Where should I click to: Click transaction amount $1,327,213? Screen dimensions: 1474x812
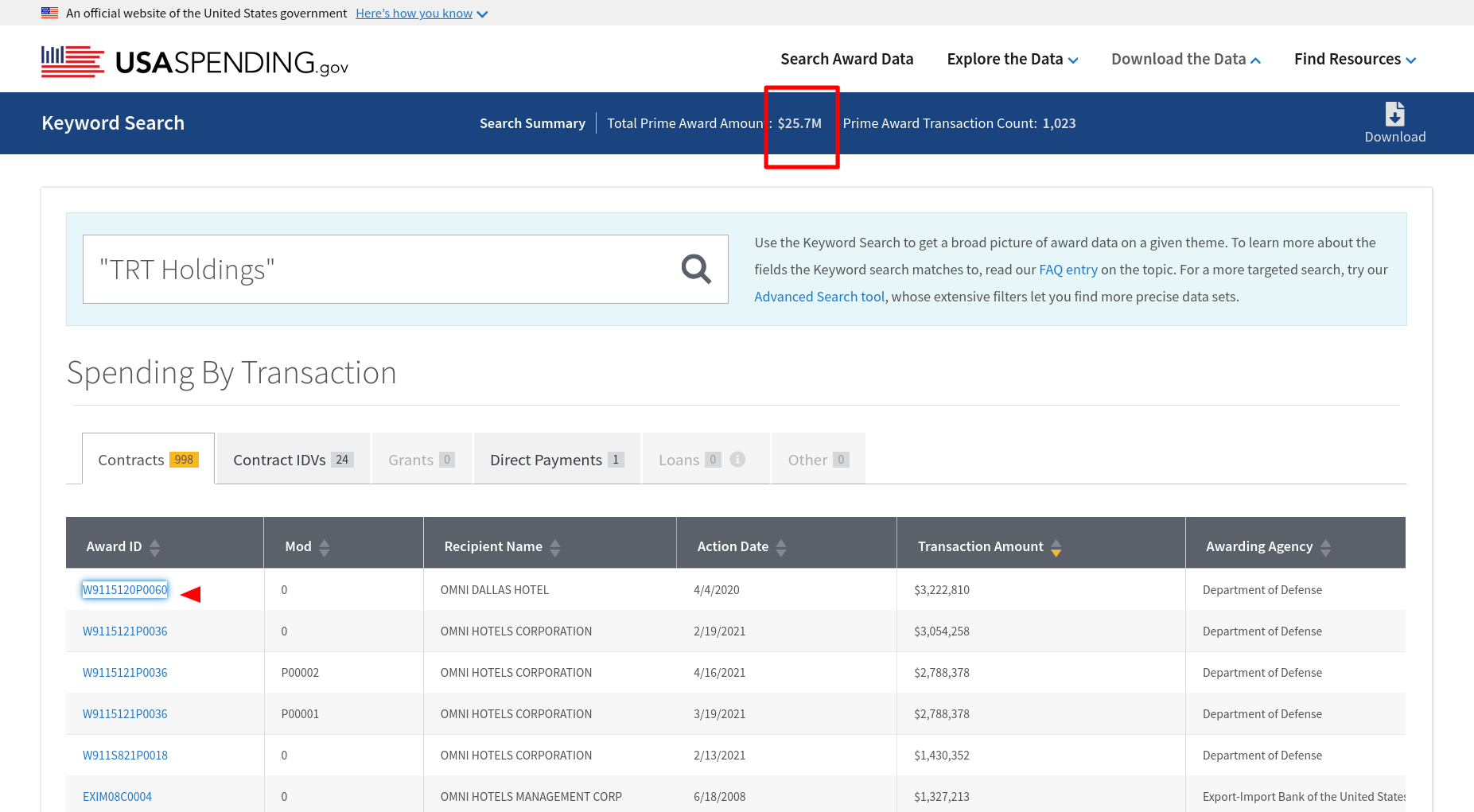tap(942, 796)
